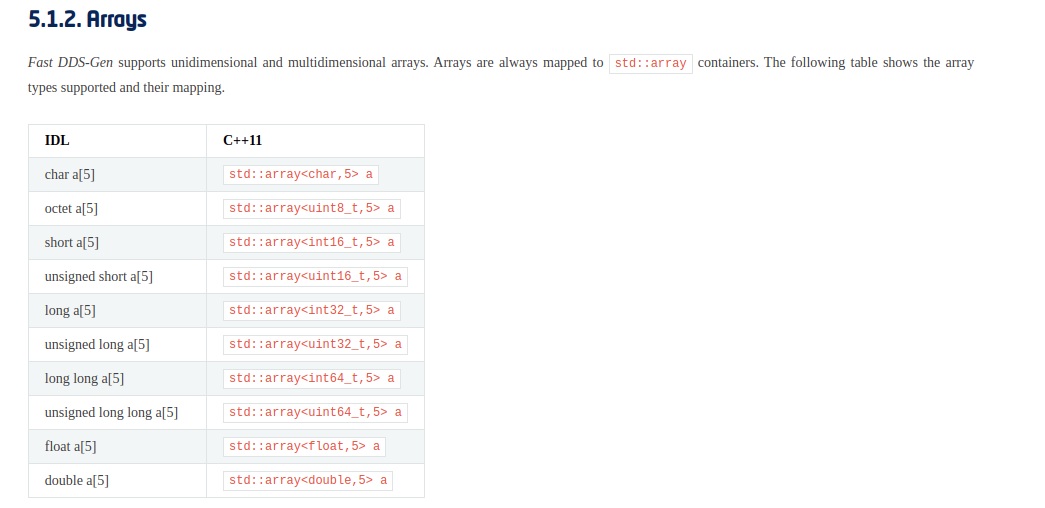Viewport: 1045px width, 508px height.
Task: Select the 'double a[5]' table cell
Action: pos(117,481)
